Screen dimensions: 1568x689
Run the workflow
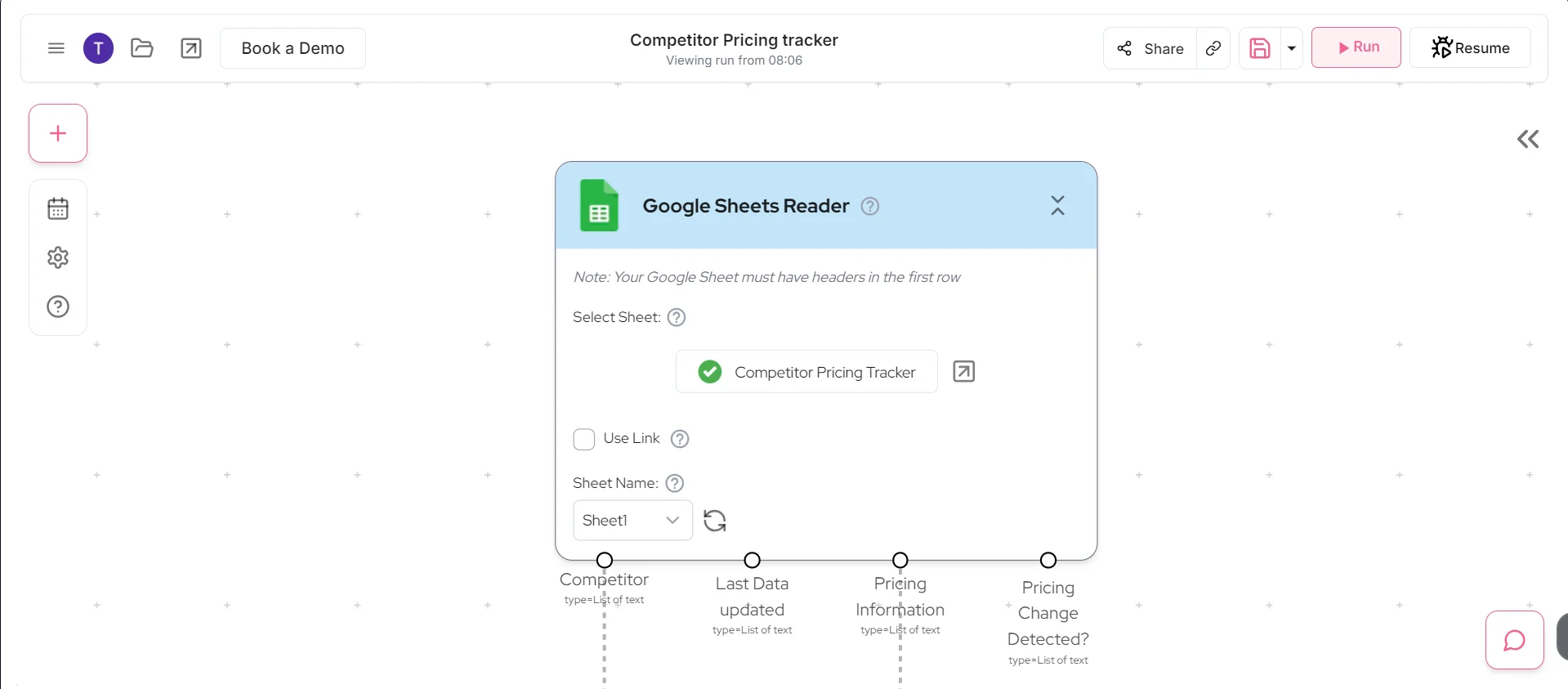pyautogui.click(x=1356, y=47)
